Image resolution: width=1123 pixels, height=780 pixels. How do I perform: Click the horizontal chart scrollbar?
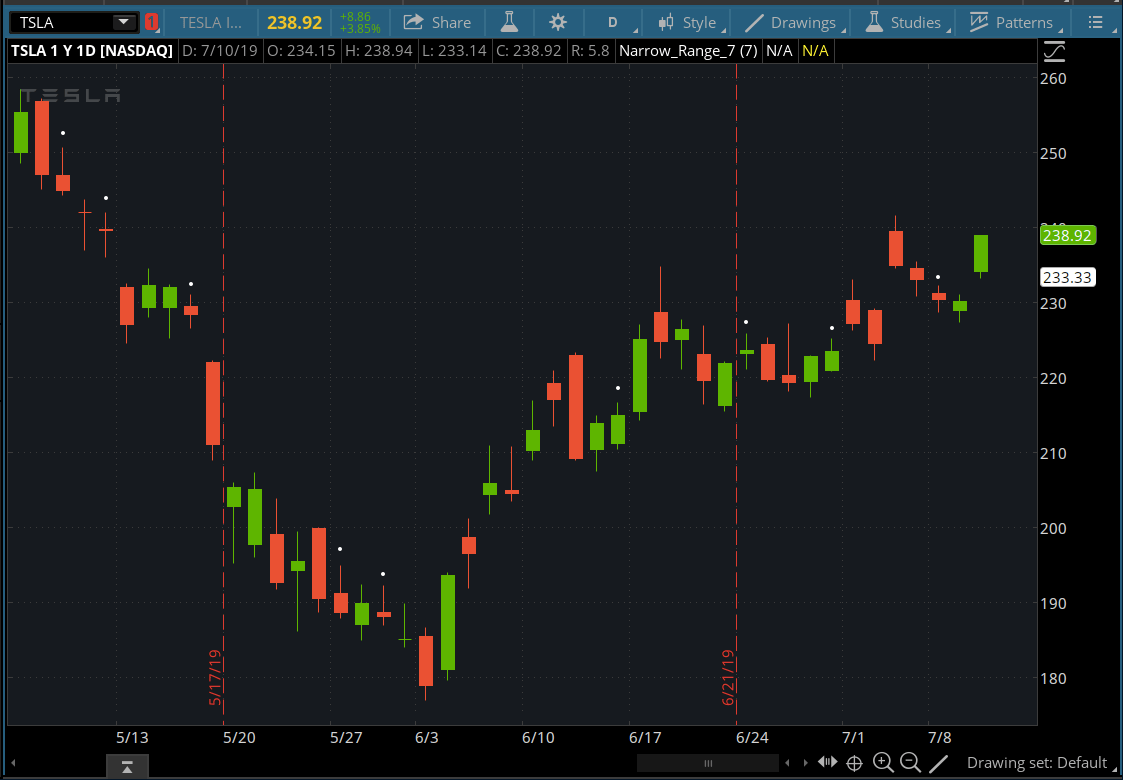point(708,762)
